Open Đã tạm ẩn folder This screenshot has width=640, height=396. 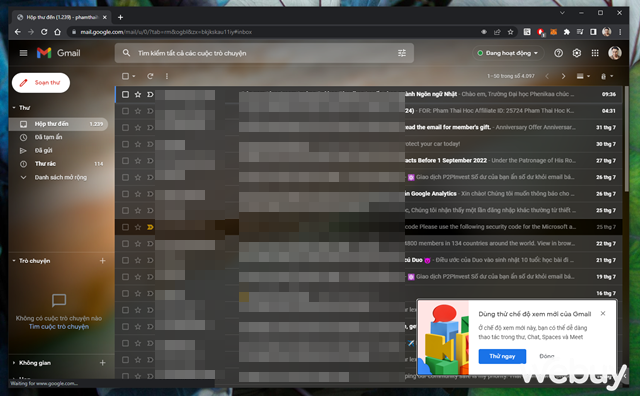click(x=59, y=137)
